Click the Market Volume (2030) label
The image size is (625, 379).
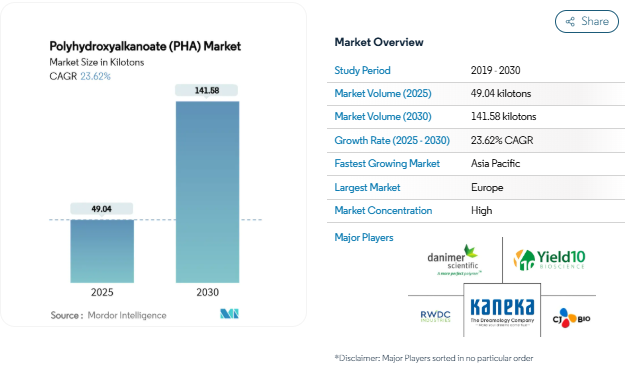tap(383, 116)
